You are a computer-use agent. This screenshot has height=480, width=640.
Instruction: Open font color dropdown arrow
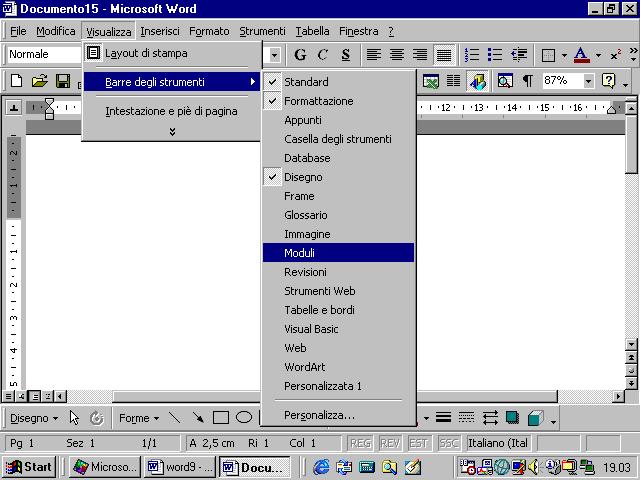(598, 55)
